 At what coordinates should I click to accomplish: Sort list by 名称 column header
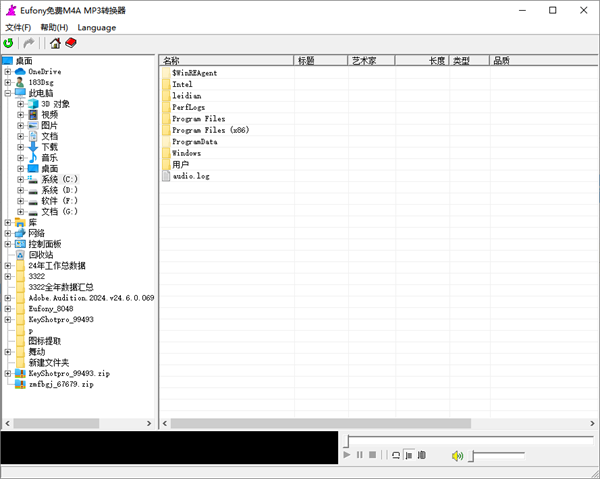(x=225, y=61)
